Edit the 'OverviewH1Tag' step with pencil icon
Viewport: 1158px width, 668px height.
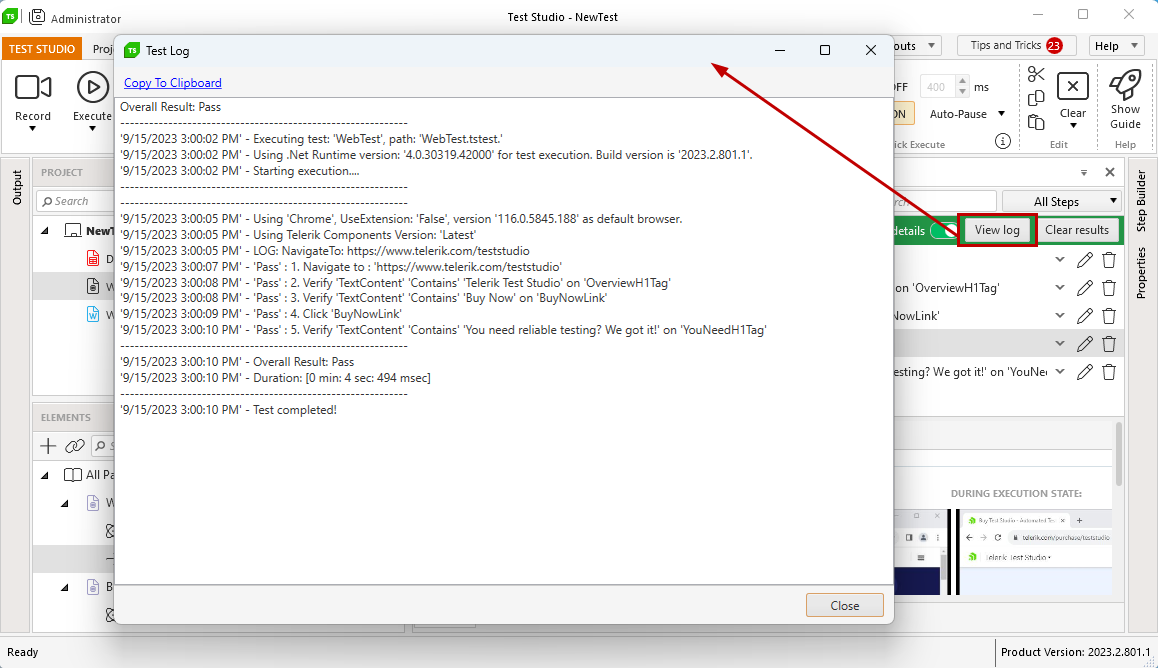(1084, 288)
